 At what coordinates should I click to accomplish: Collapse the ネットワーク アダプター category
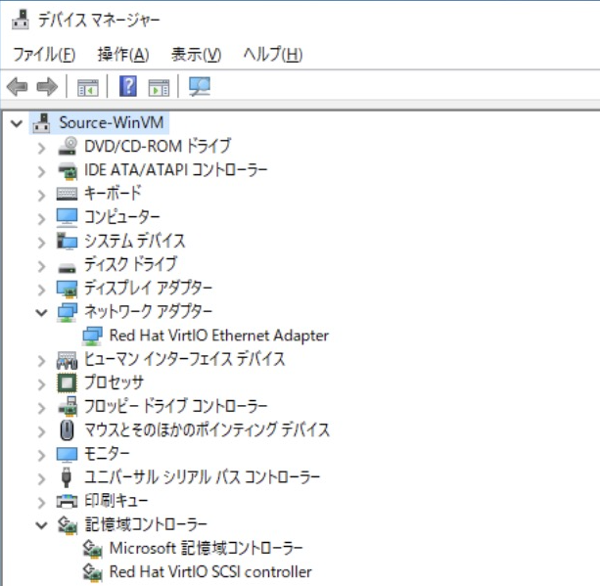coord(42,313)
